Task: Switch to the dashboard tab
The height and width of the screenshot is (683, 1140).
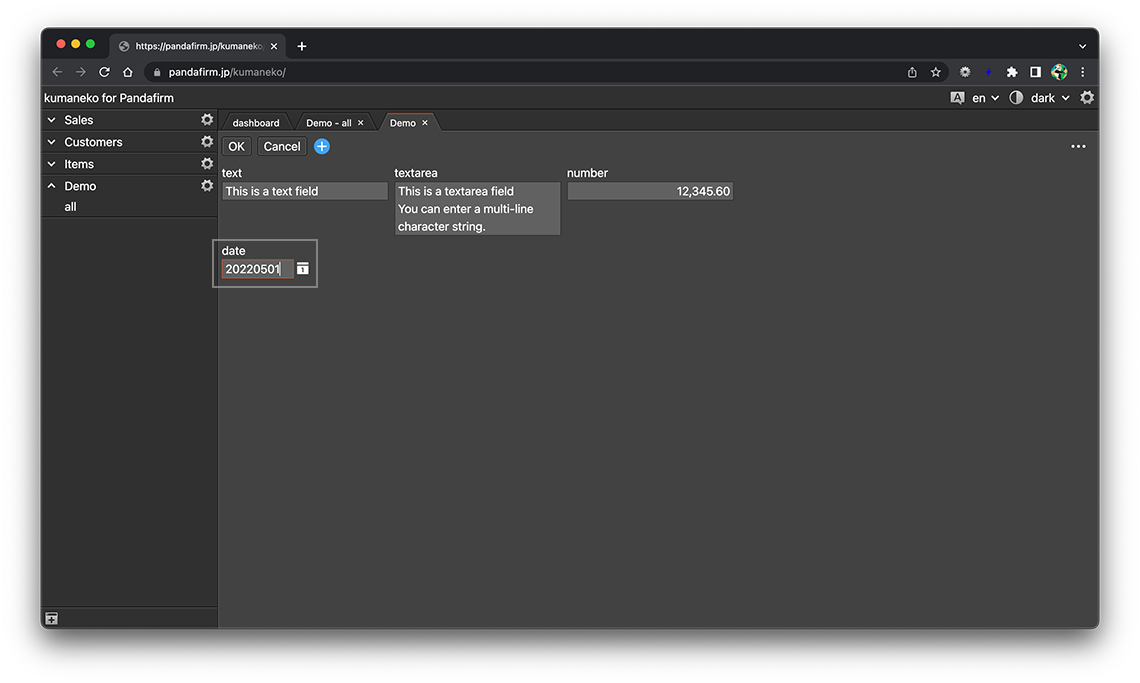Action: [x=256, y=123]
